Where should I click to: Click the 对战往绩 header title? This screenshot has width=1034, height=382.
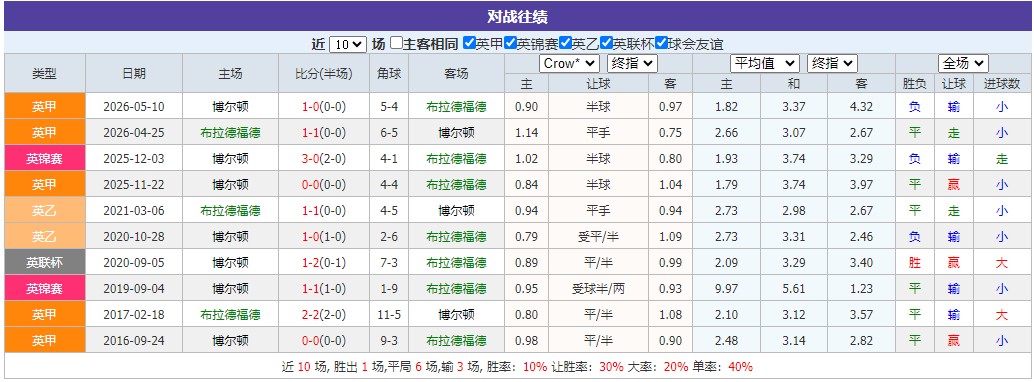point(517,16)
